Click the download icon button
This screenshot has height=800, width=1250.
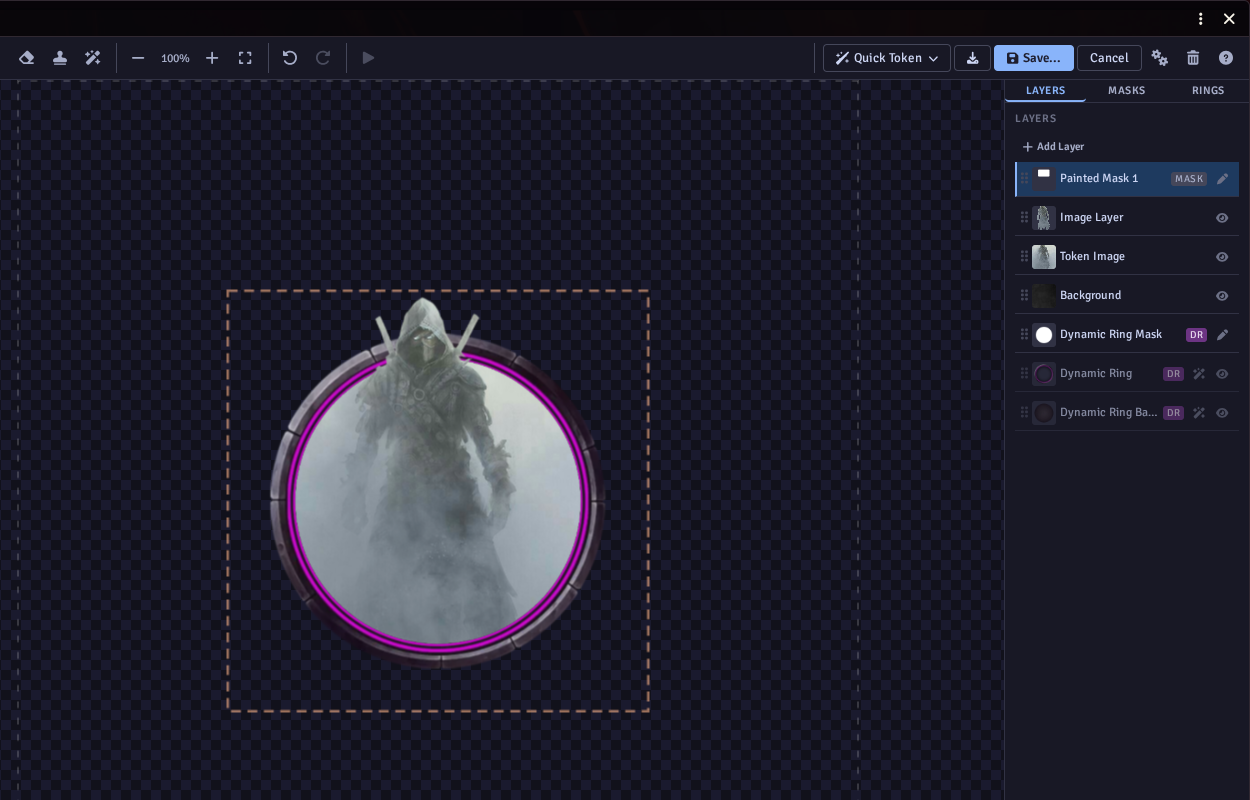(972, 58)
